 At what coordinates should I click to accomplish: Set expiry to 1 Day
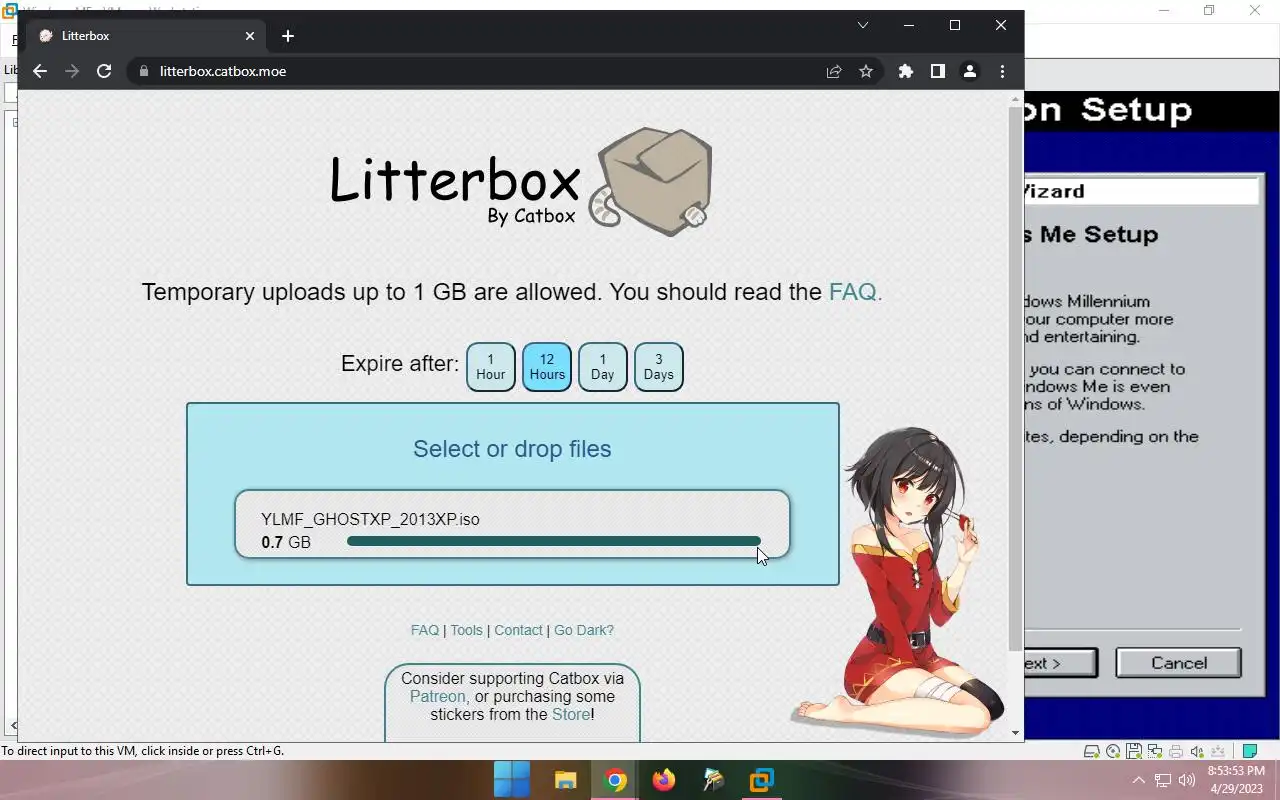click(x=603, y=367)
